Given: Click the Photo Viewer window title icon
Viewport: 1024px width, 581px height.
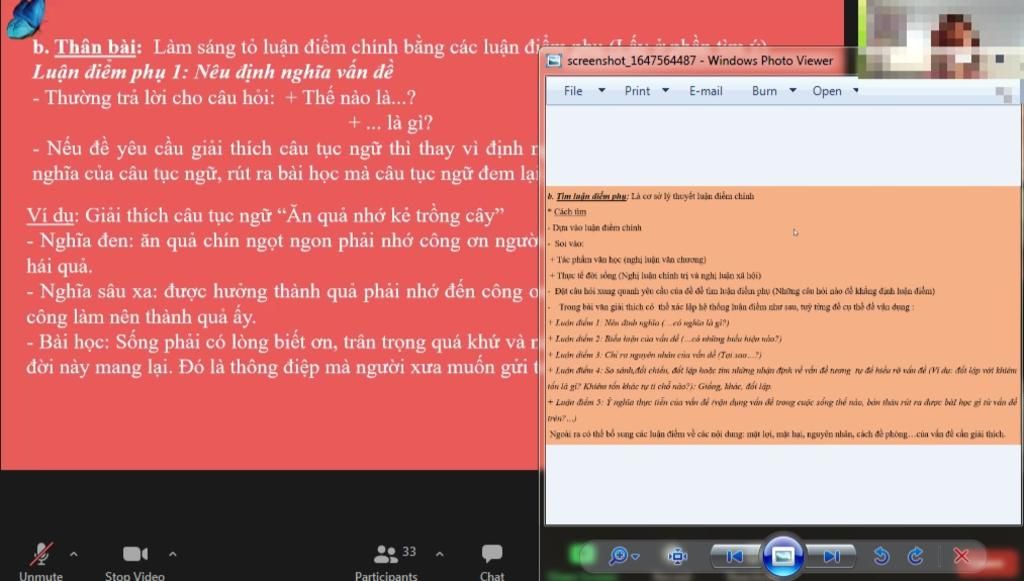Looking at the screenshot, I should [x=554, y=61].
